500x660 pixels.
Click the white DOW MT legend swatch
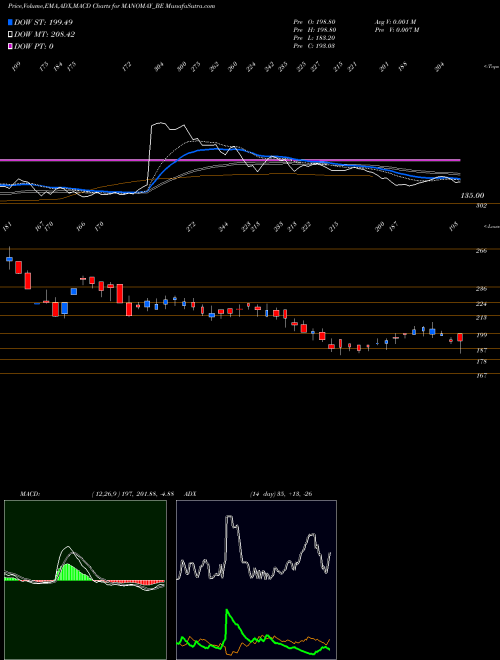point(10,34)
